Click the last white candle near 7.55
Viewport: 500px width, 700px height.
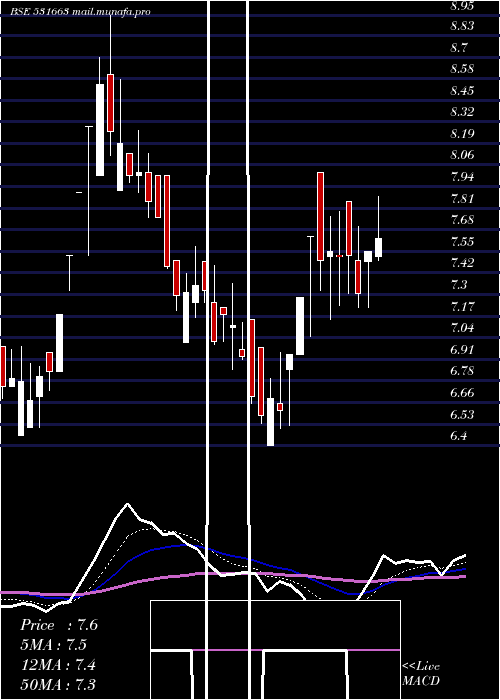click(378, 248)
